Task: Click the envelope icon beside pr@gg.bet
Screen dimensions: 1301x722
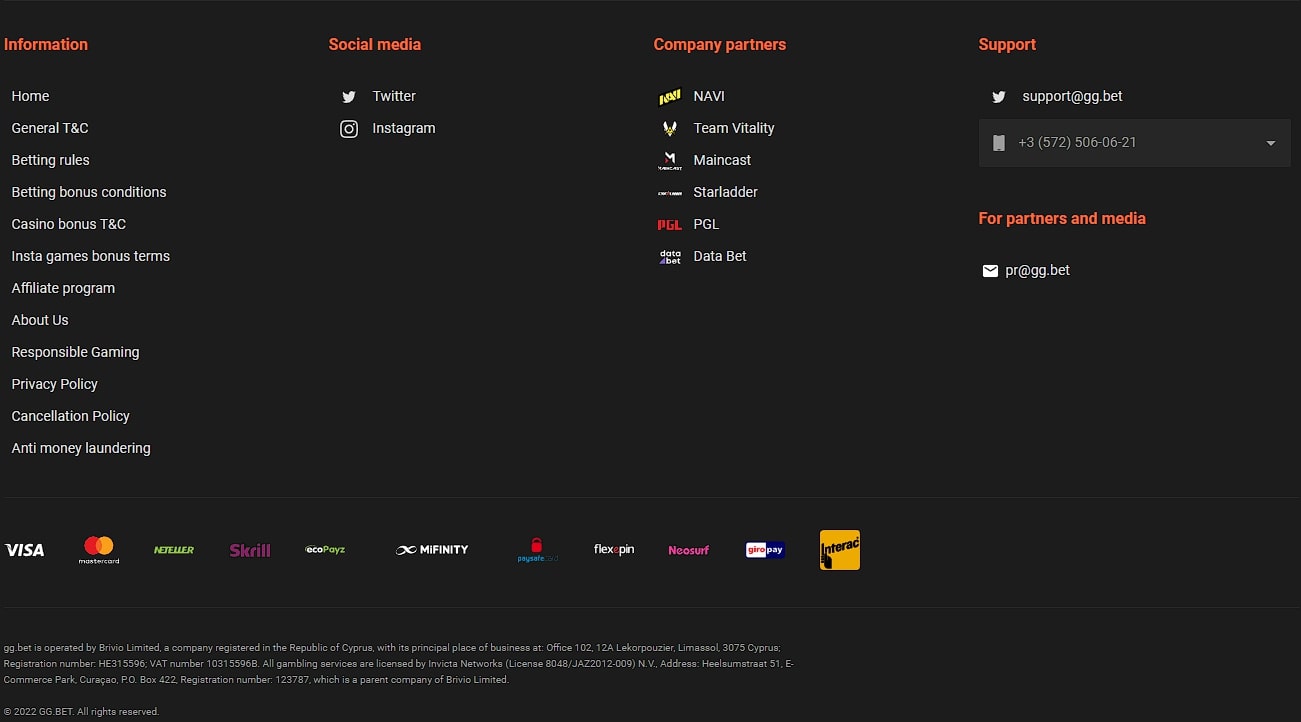Action: [990, 271]
